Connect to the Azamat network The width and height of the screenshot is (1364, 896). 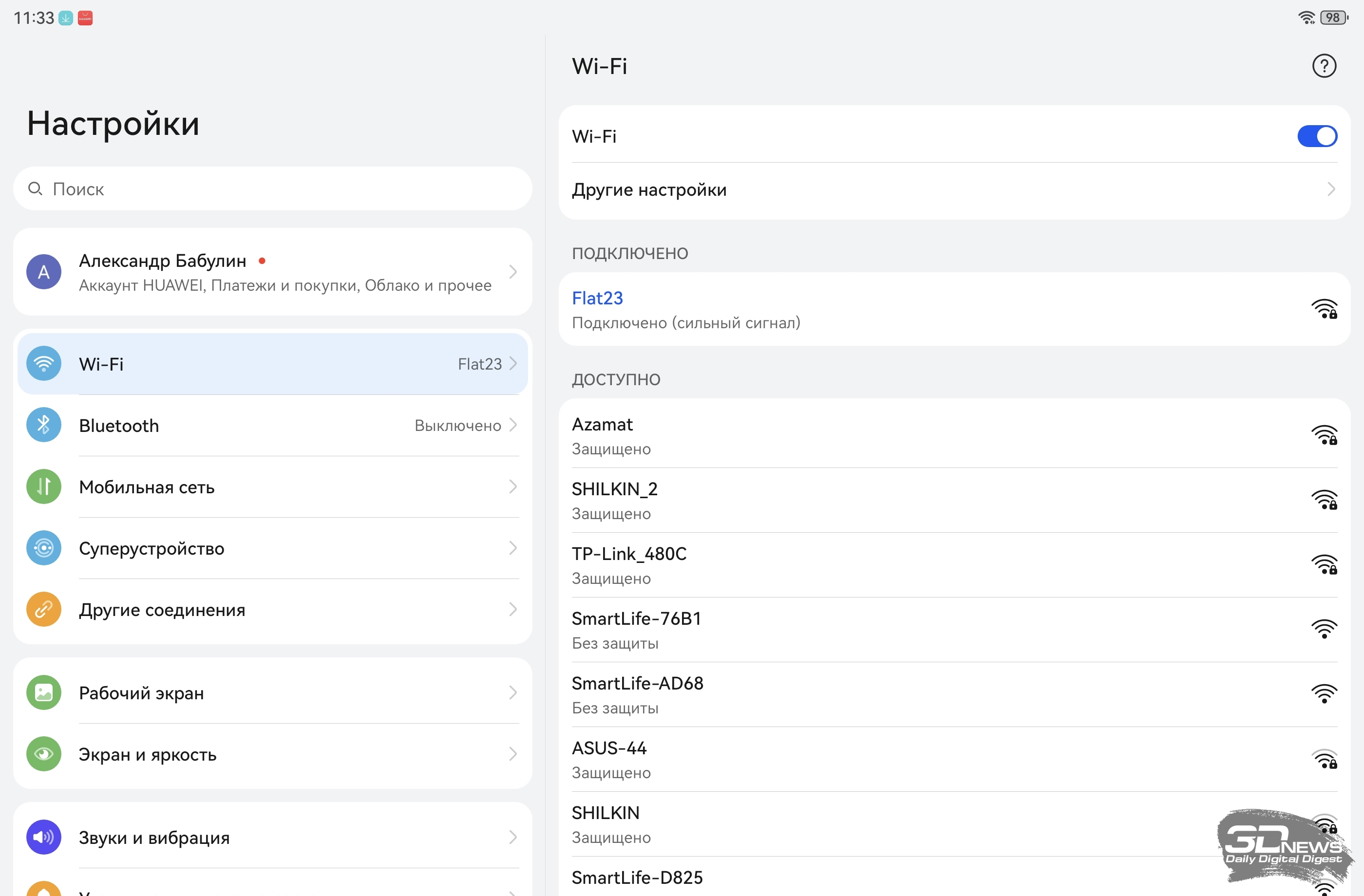917,435
